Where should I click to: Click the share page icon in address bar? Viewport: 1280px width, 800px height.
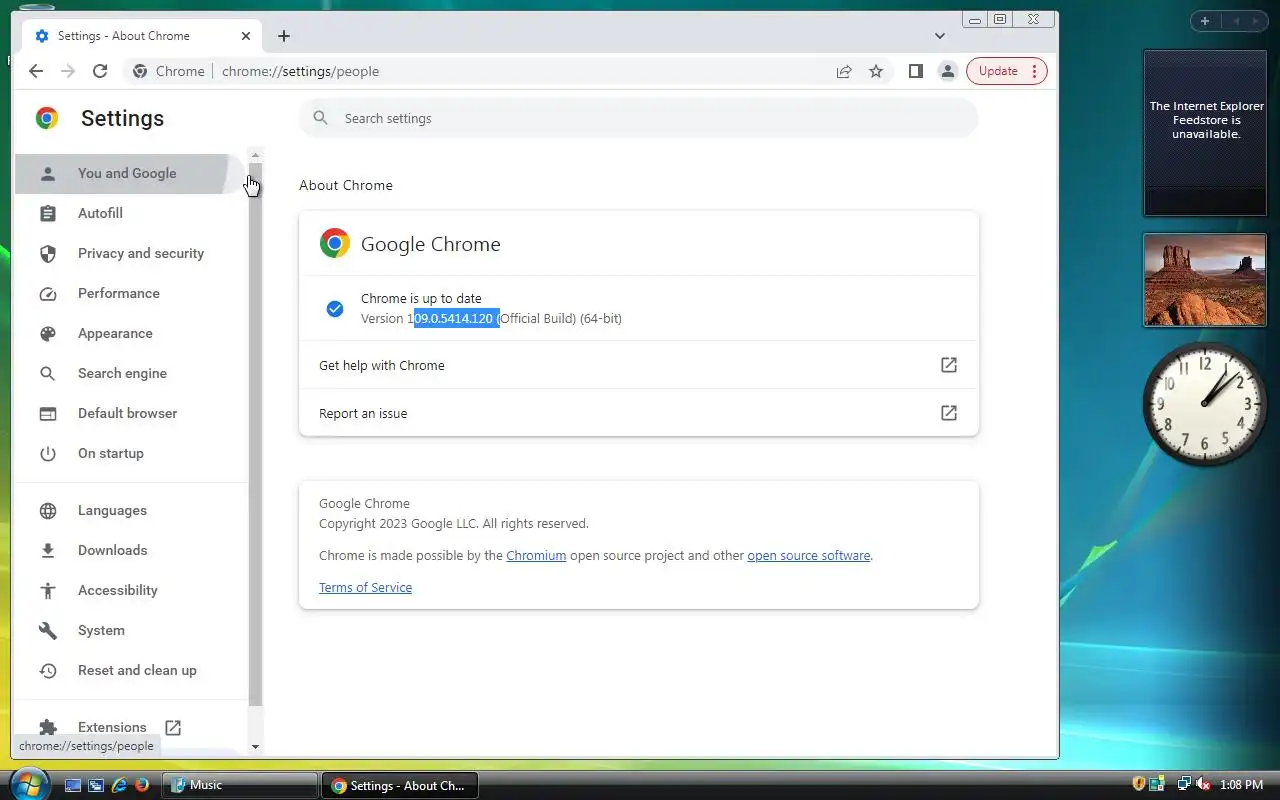[844, 71]
